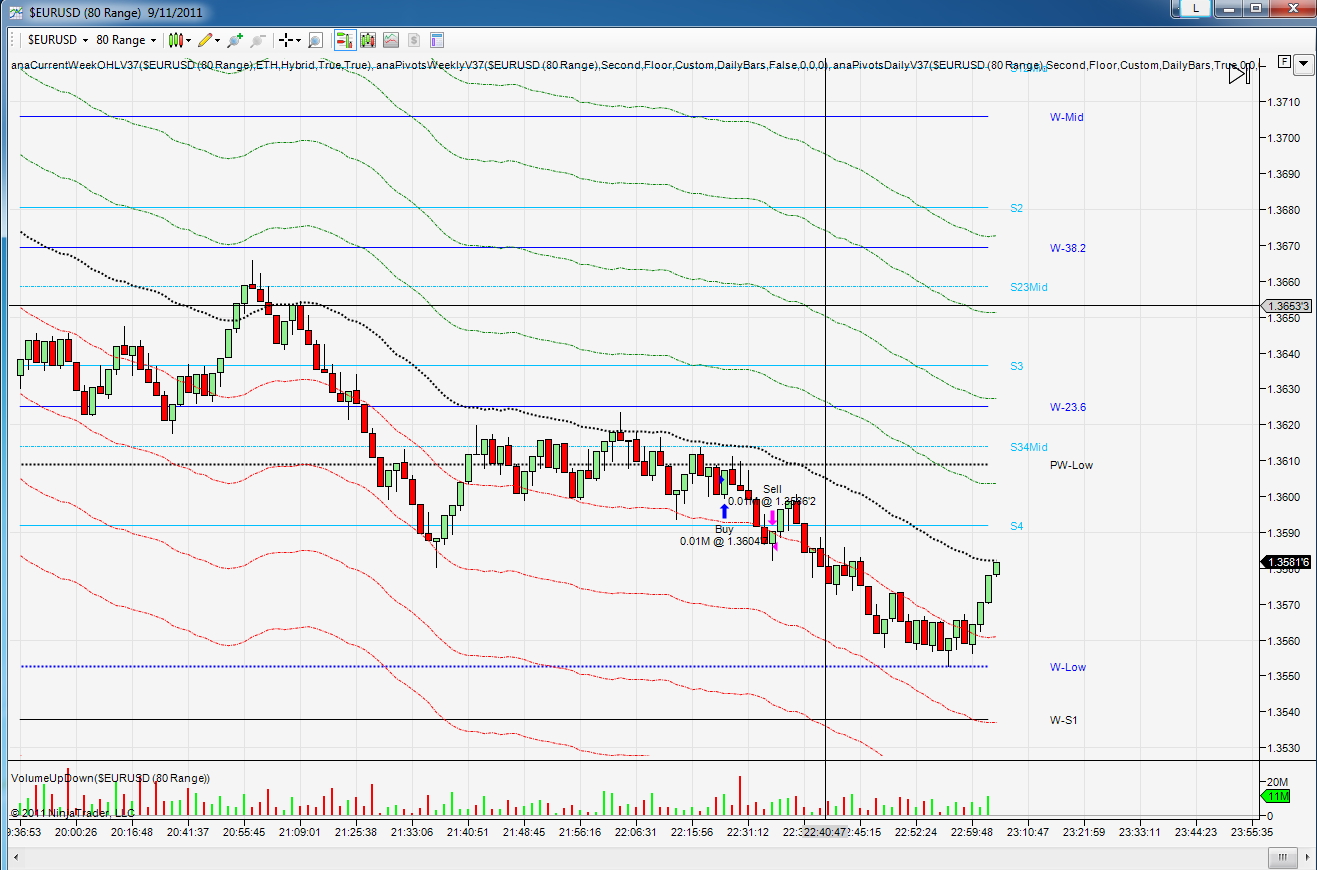Viewport: 1317px width, 870px height.
Task: Click the 1.3653'3 crosshair price marker
Action: [x=1285, y=306]
